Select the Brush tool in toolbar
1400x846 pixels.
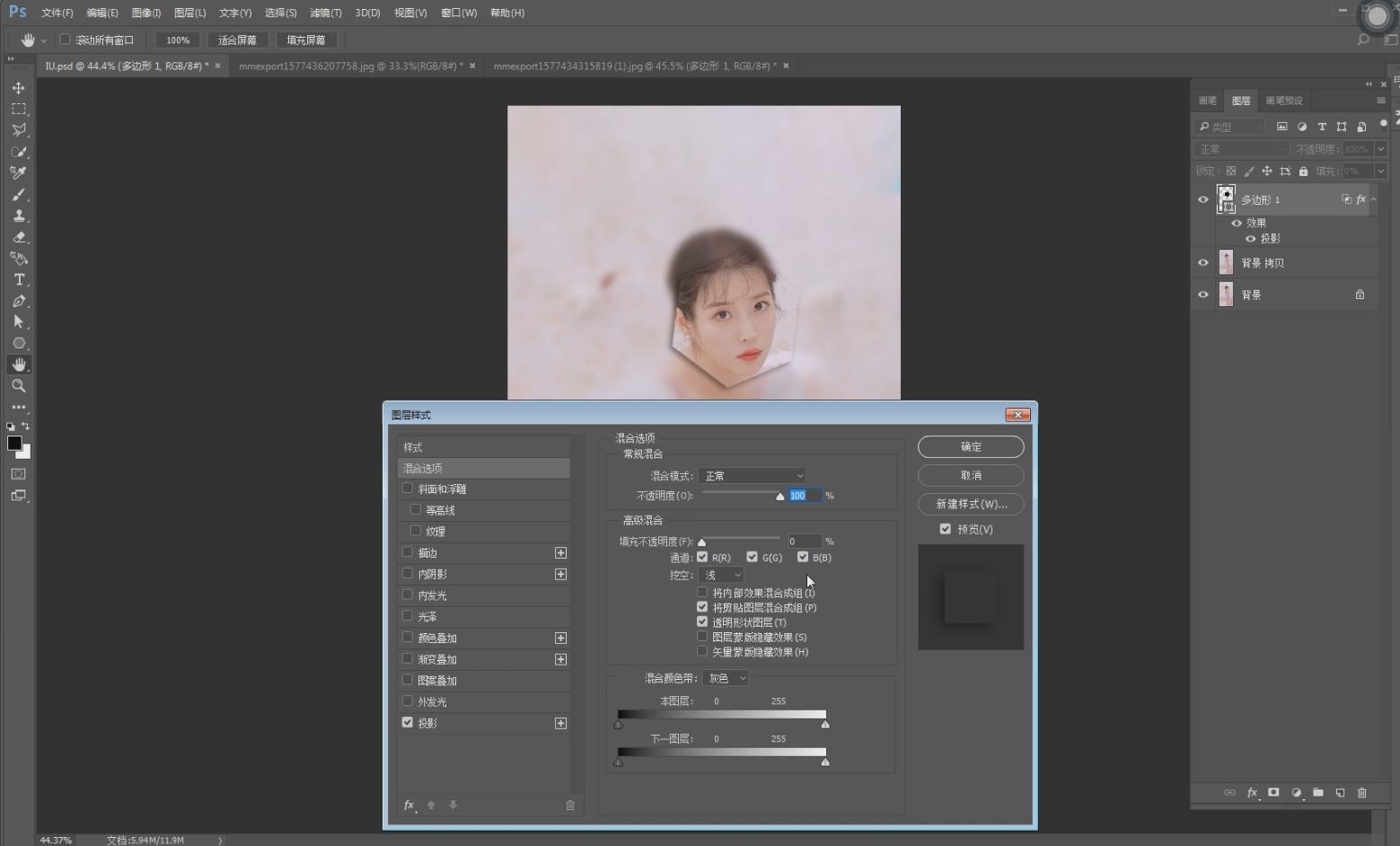(18, 194)
